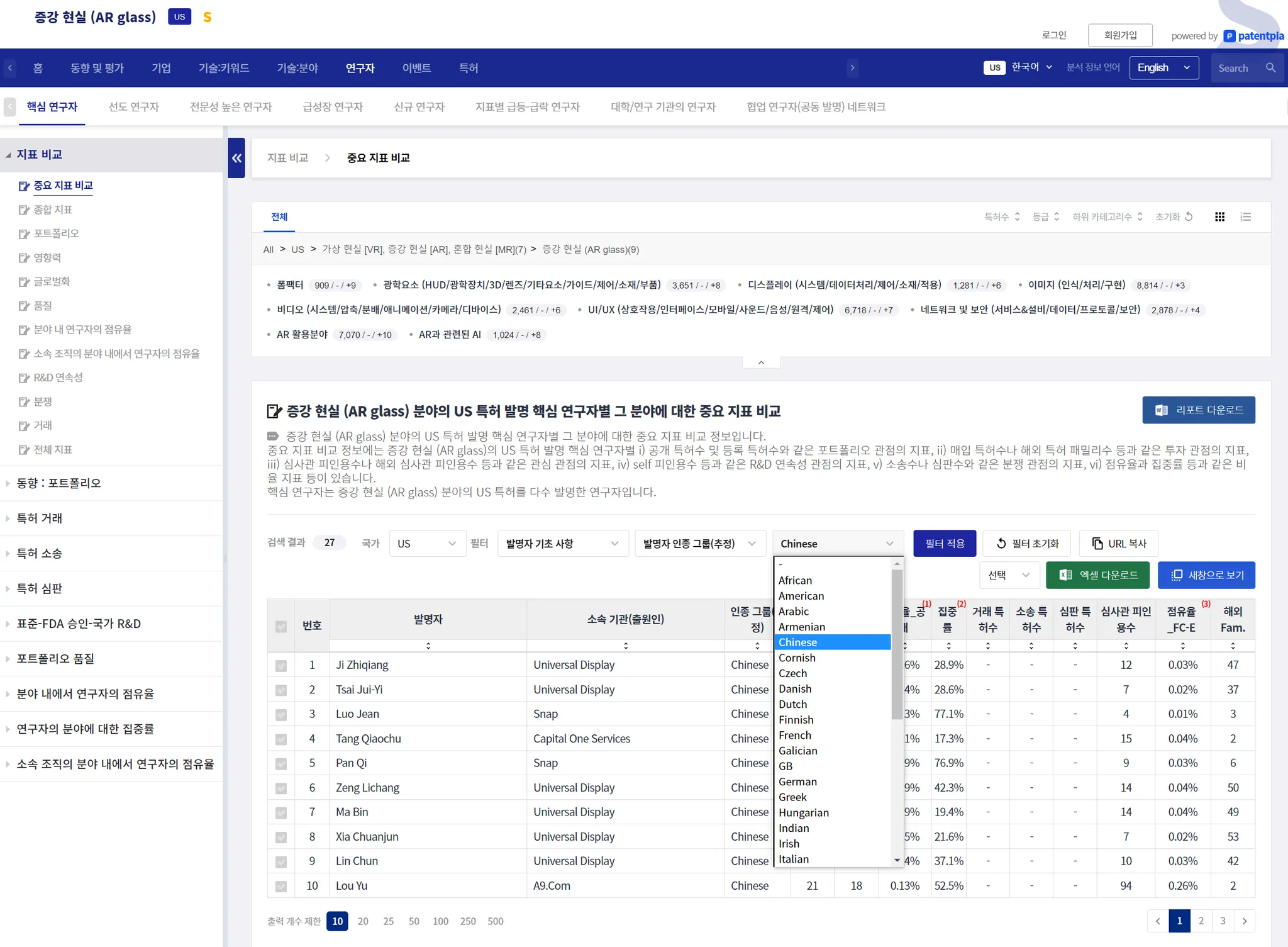Click the 필터 적용 button
This screenshot has height=947, width=1288.
pos(944,544)
